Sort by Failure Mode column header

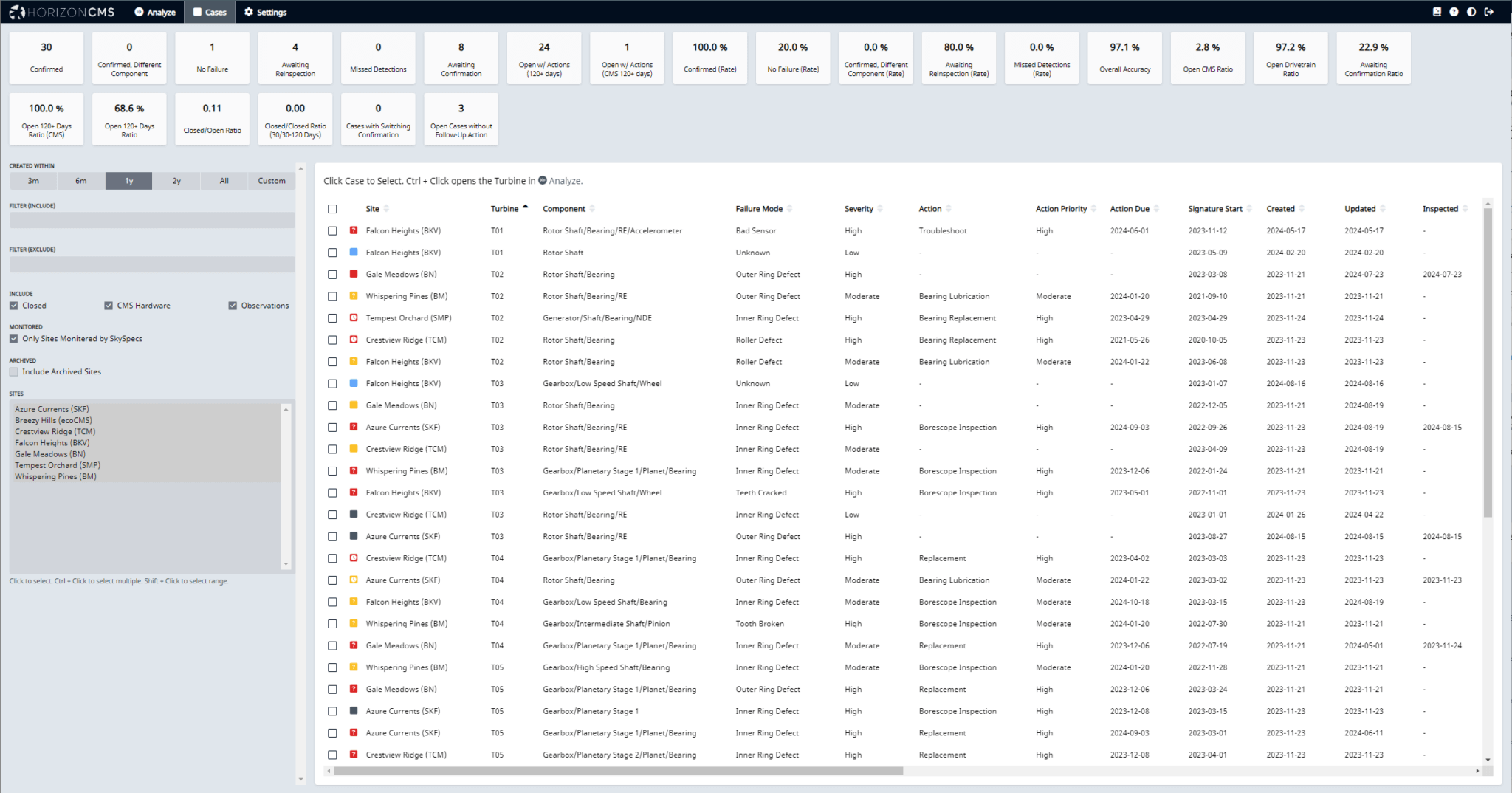click(x=759, y=209)
